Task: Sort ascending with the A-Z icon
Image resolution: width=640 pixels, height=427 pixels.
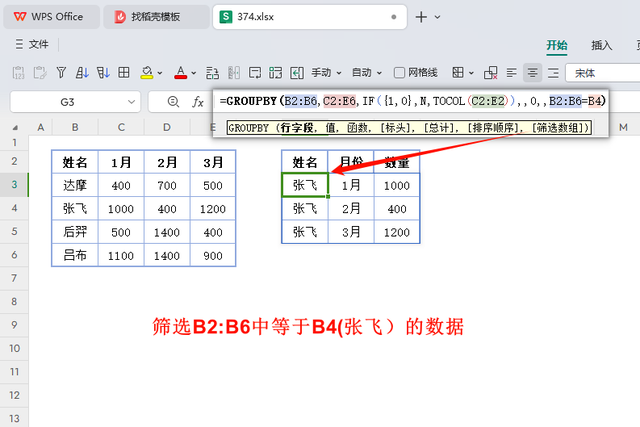Action: point(82,73)
